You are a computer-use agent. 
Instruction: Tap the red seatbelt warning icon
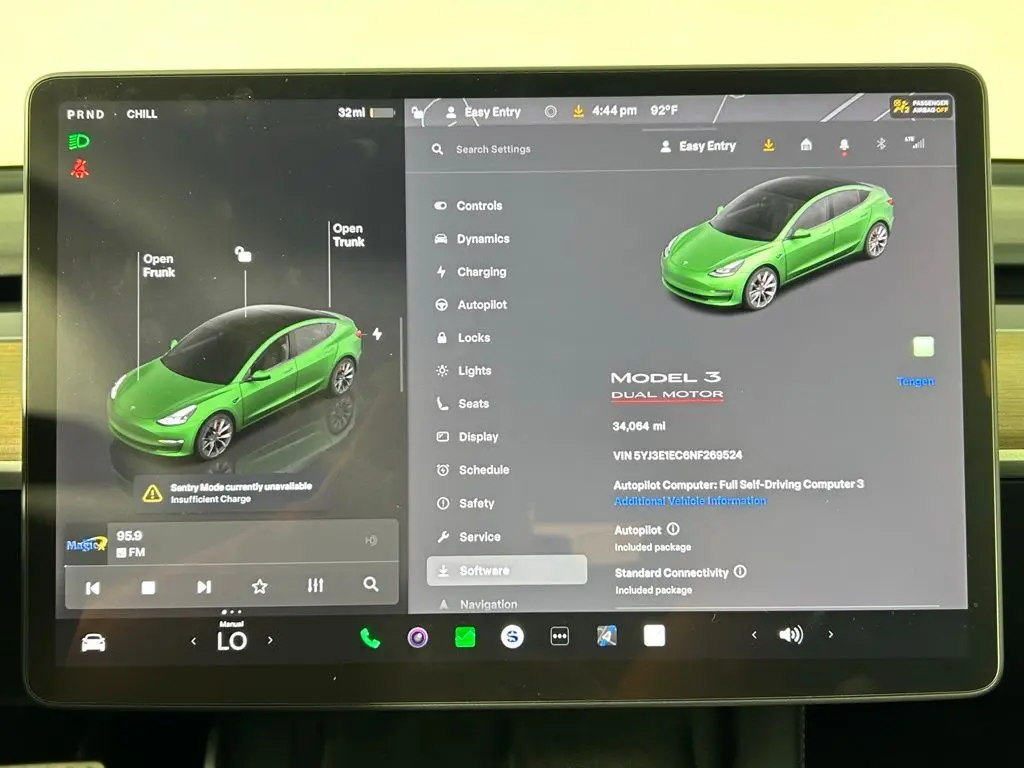click(x=80, y=168)
